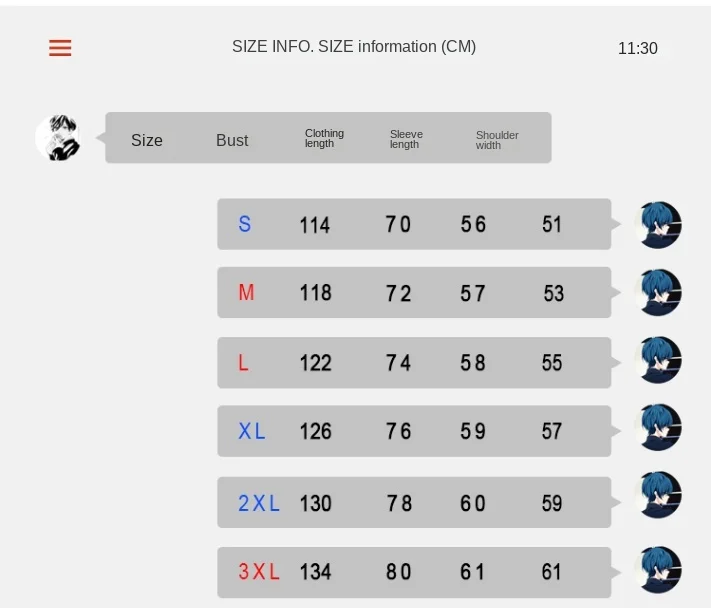
Task: Select the red L size label
Action: pyautogui.click(x=243, y=363)
